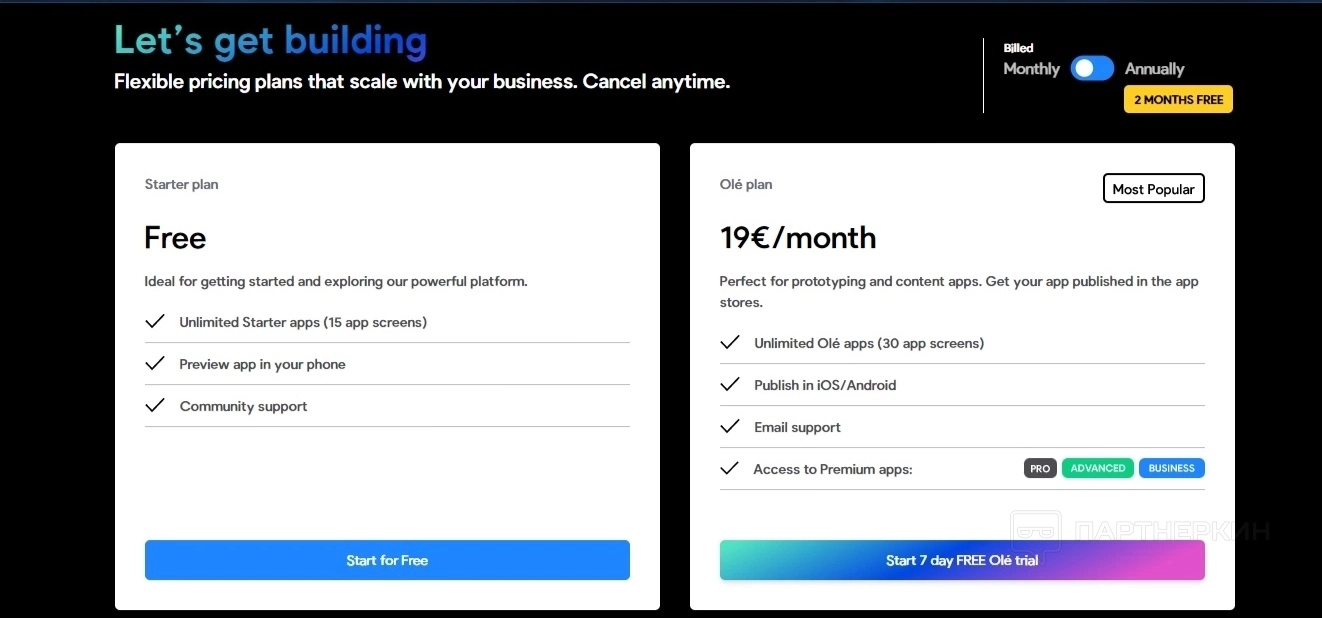
Task: Click checkmark beside Unlimited Starter apps
Action: tap(155, 322)
